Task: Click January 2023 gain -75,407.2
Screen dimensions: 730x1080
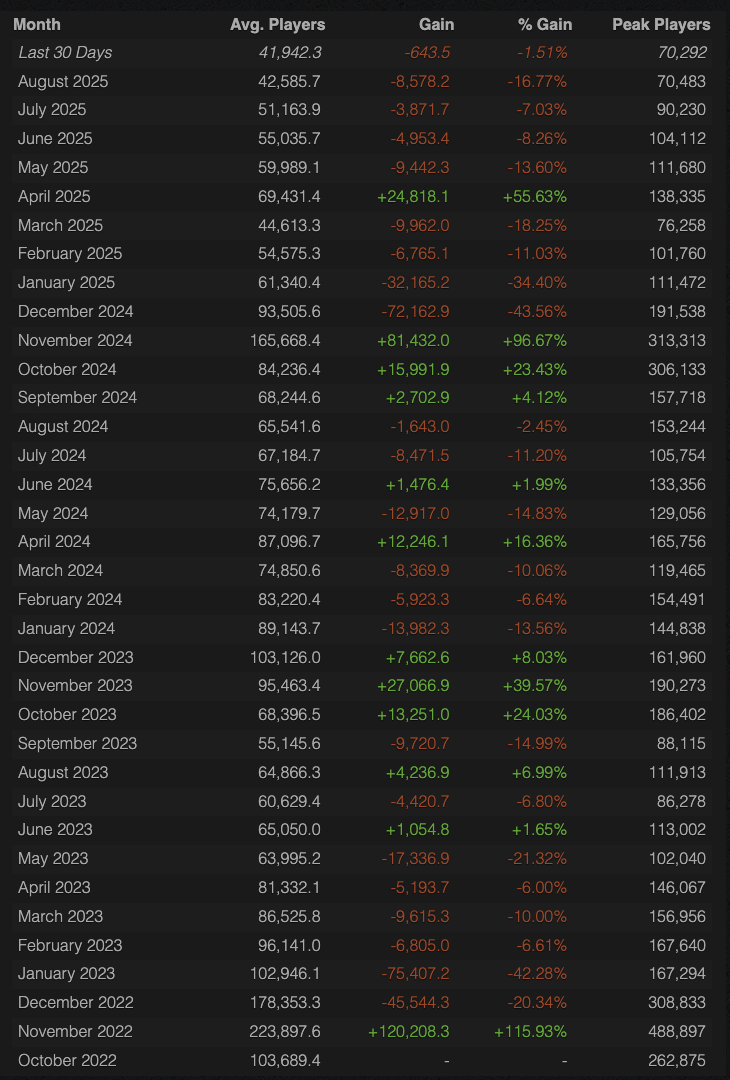Action: point(415,973)
